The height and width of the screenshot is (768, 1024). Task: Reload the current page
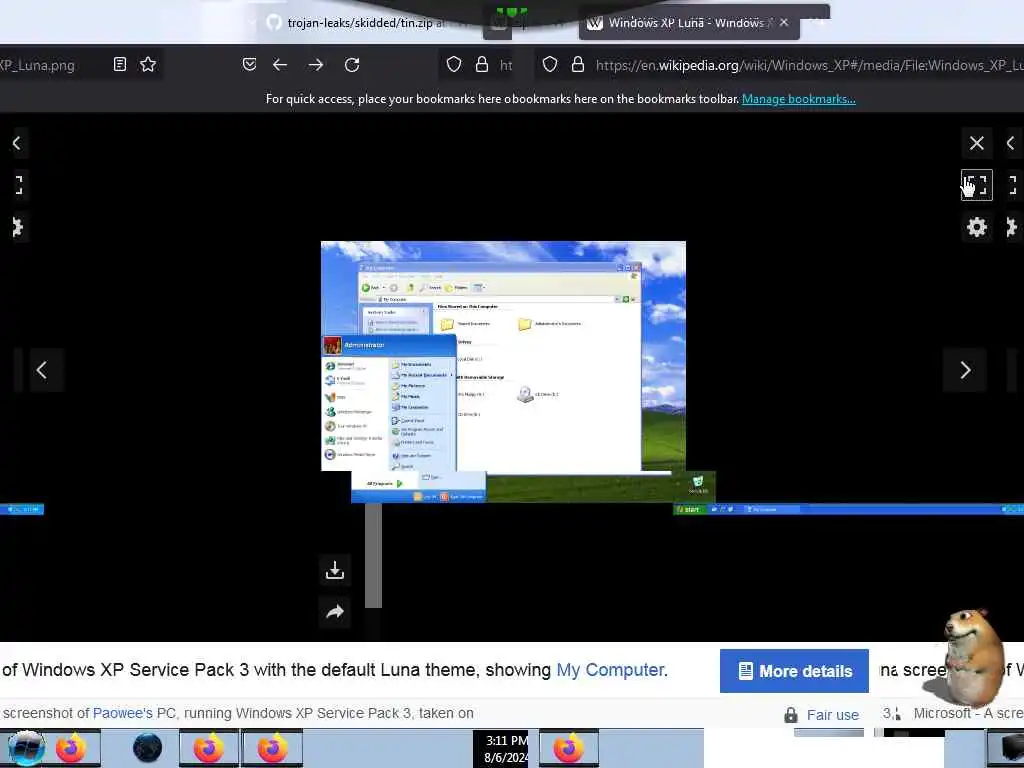(352, 65)
